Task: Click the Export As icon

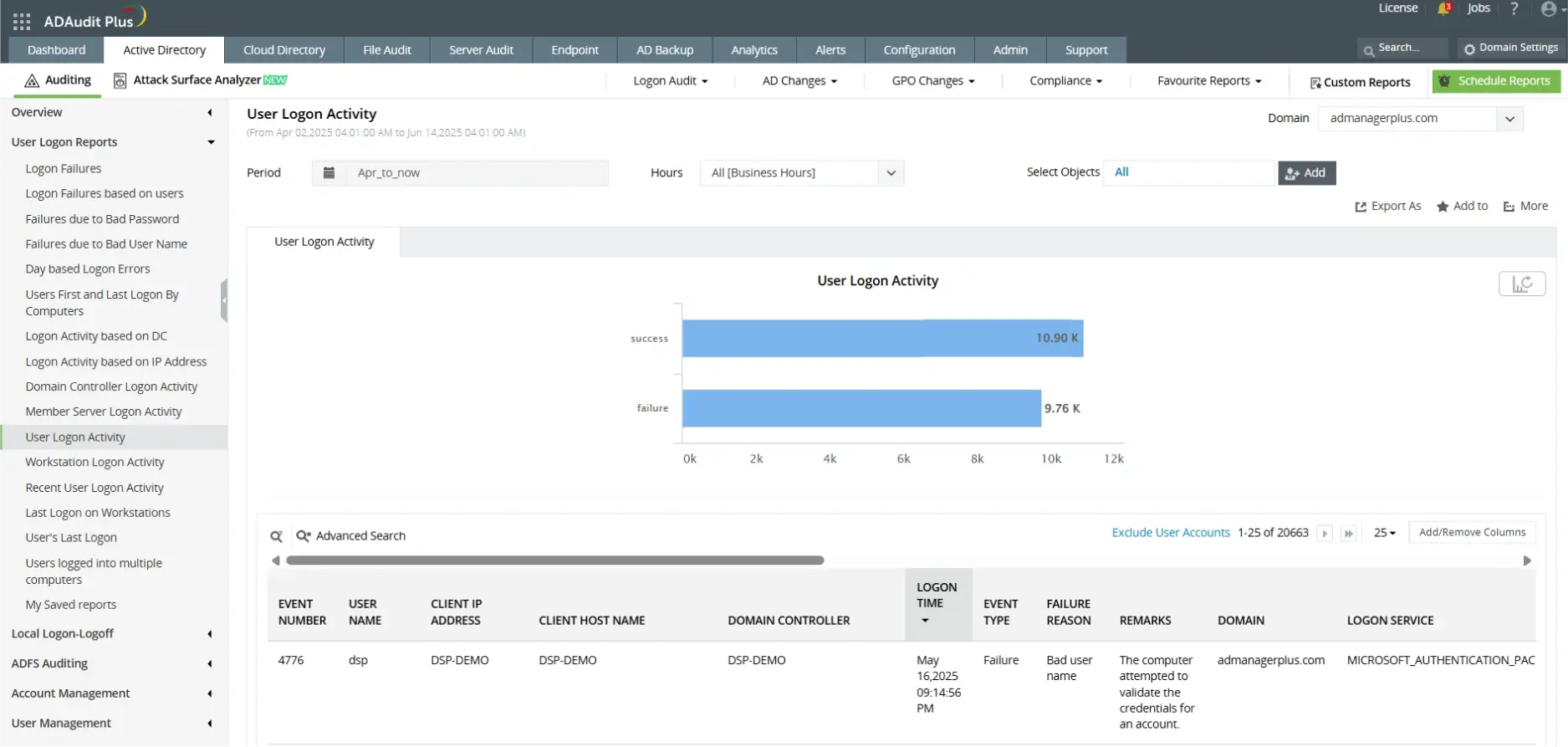Action: [1361, 207]
